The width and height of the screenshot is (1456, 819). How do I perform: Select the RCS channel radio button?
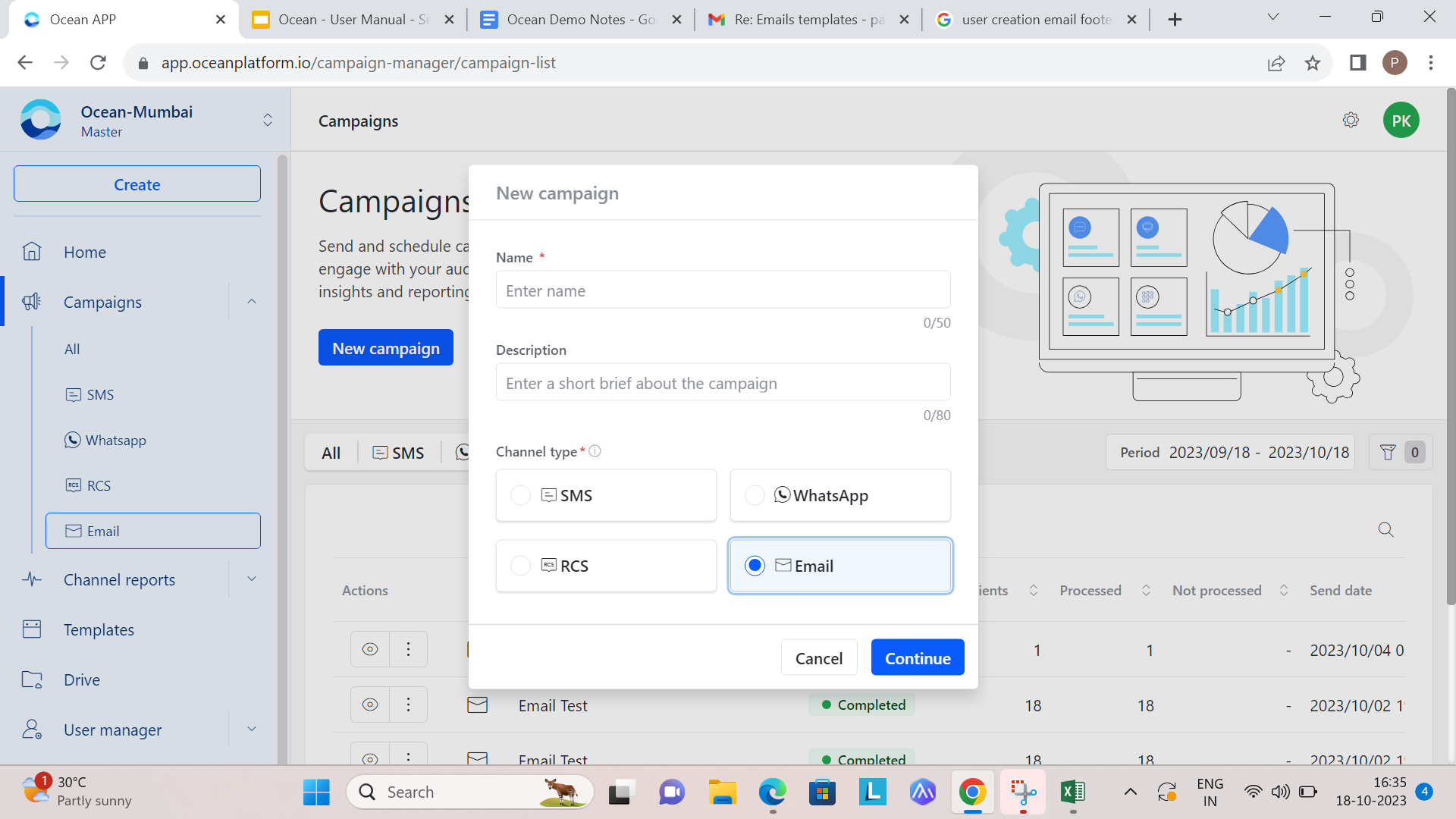click(520, 566)
